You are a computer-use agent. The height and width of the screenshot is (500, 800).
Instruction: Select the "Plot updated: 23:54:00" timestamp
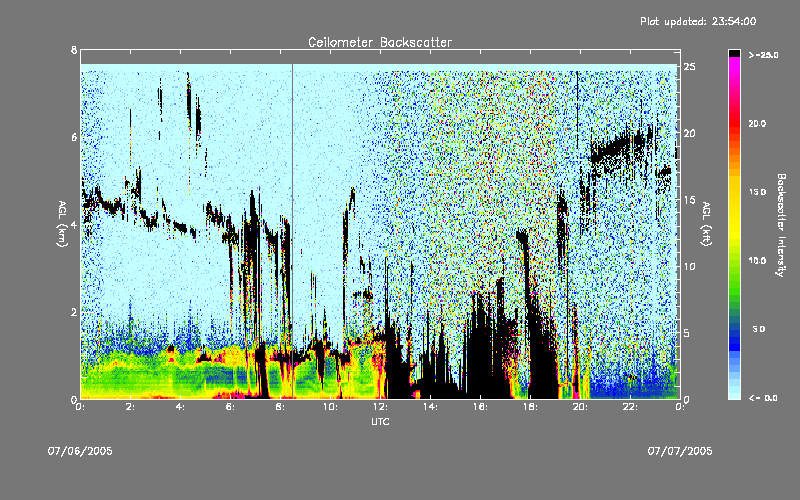698,21
